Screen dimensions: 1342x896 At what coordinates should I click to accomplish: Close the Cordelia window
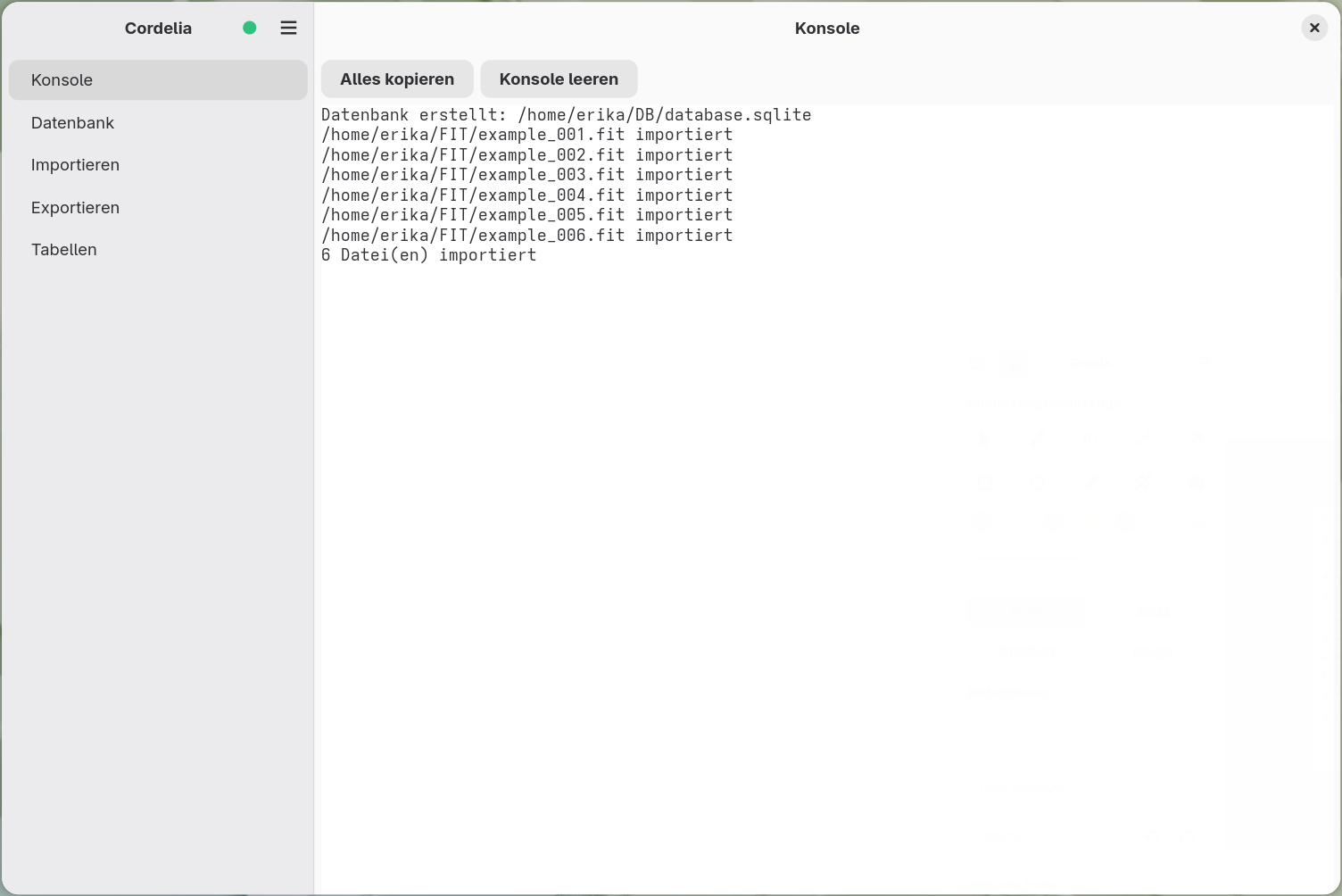click(x=1314, y=28)
